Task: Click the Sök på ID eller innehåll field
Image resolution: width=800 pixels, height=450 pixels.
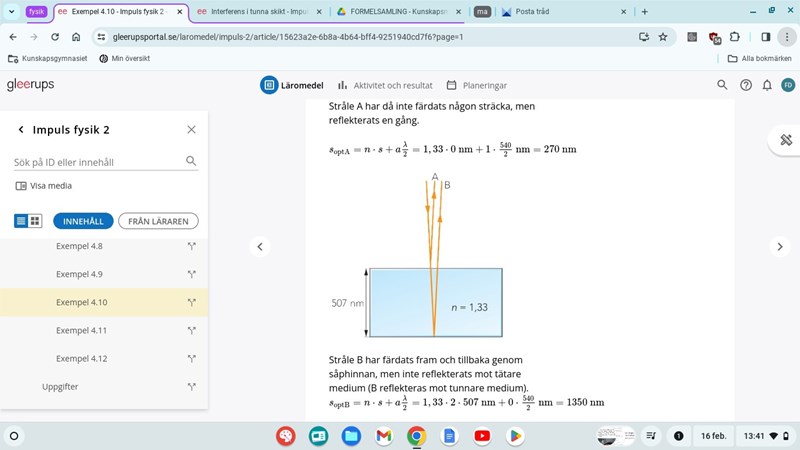Action: point(97,161)
